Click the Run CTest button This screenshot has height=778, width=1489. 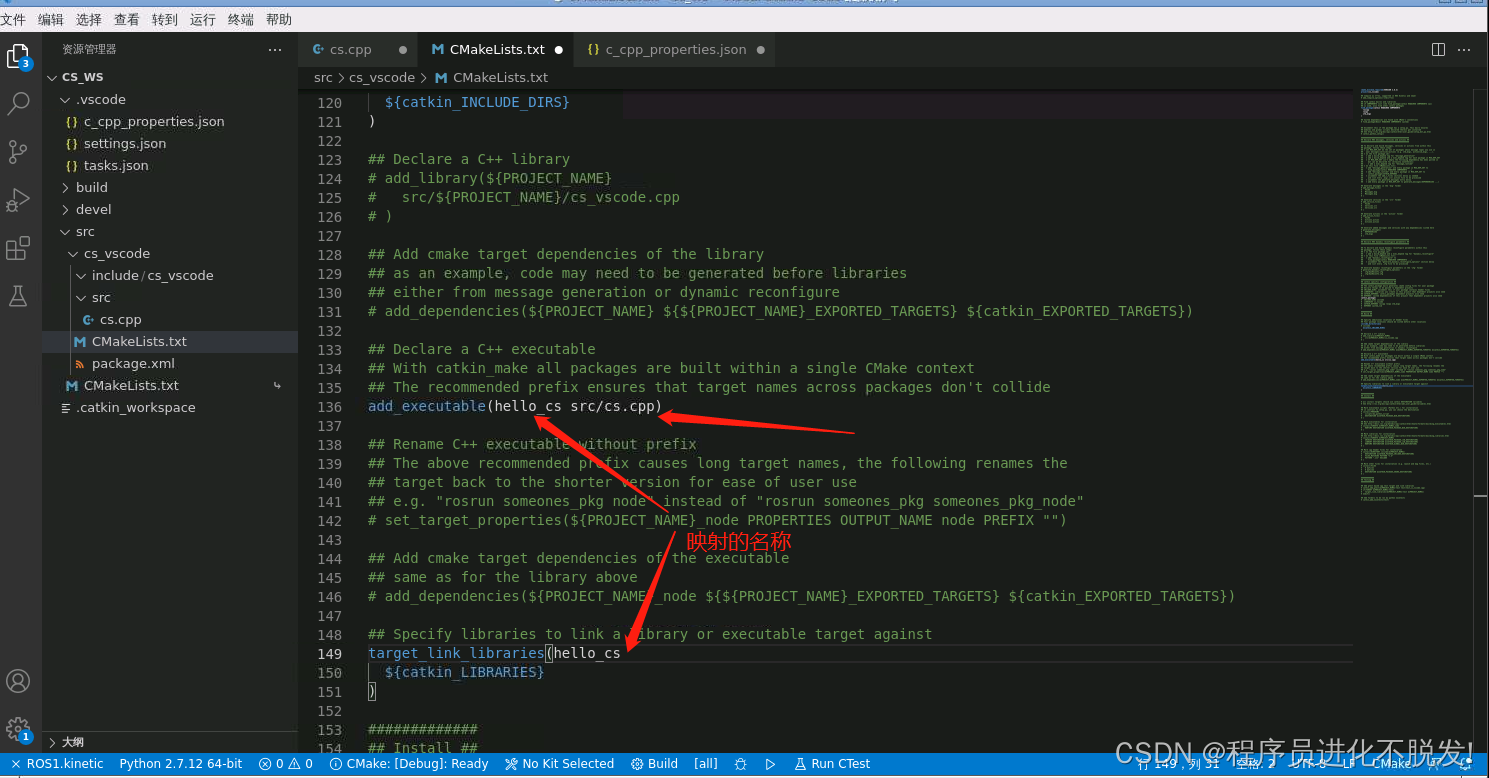(x=832, y=764)
